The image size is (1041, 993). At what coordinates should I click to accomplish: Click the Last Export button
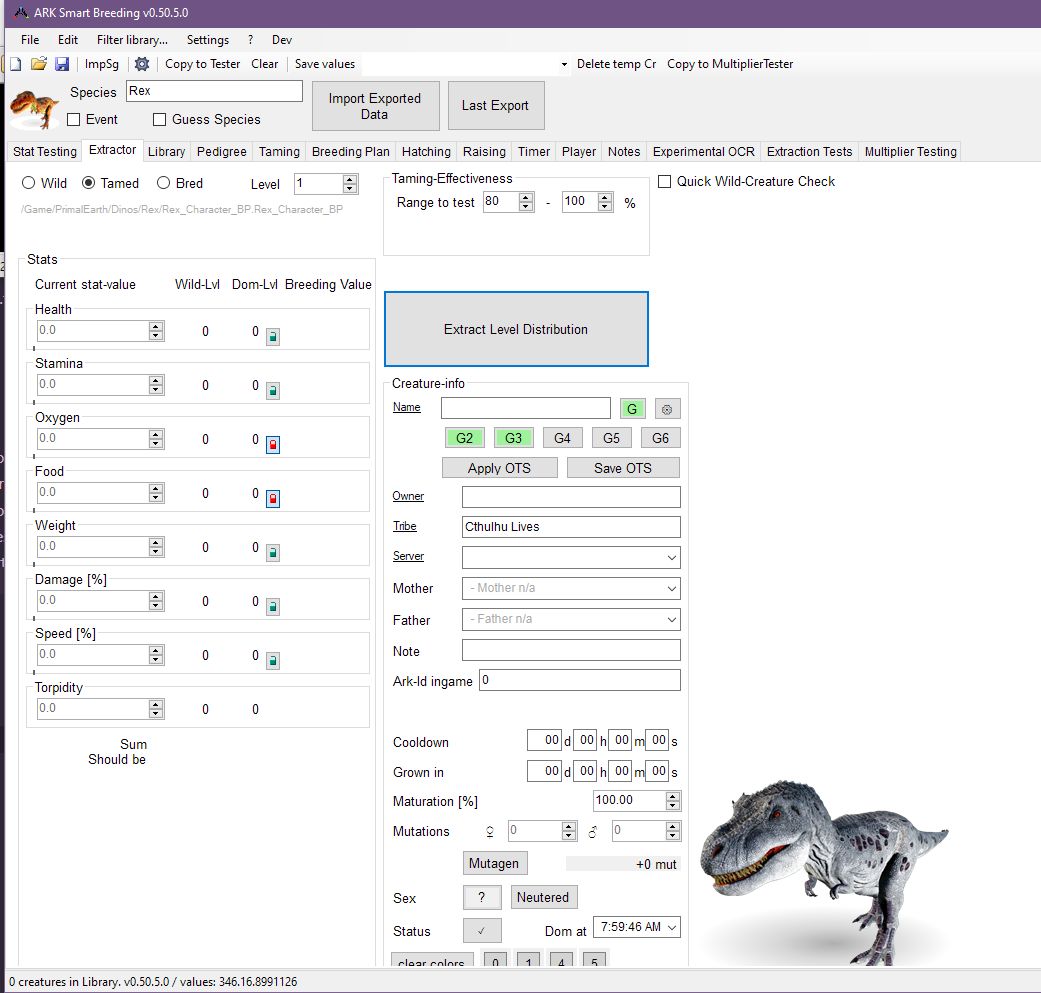click(x=496, y=106)
